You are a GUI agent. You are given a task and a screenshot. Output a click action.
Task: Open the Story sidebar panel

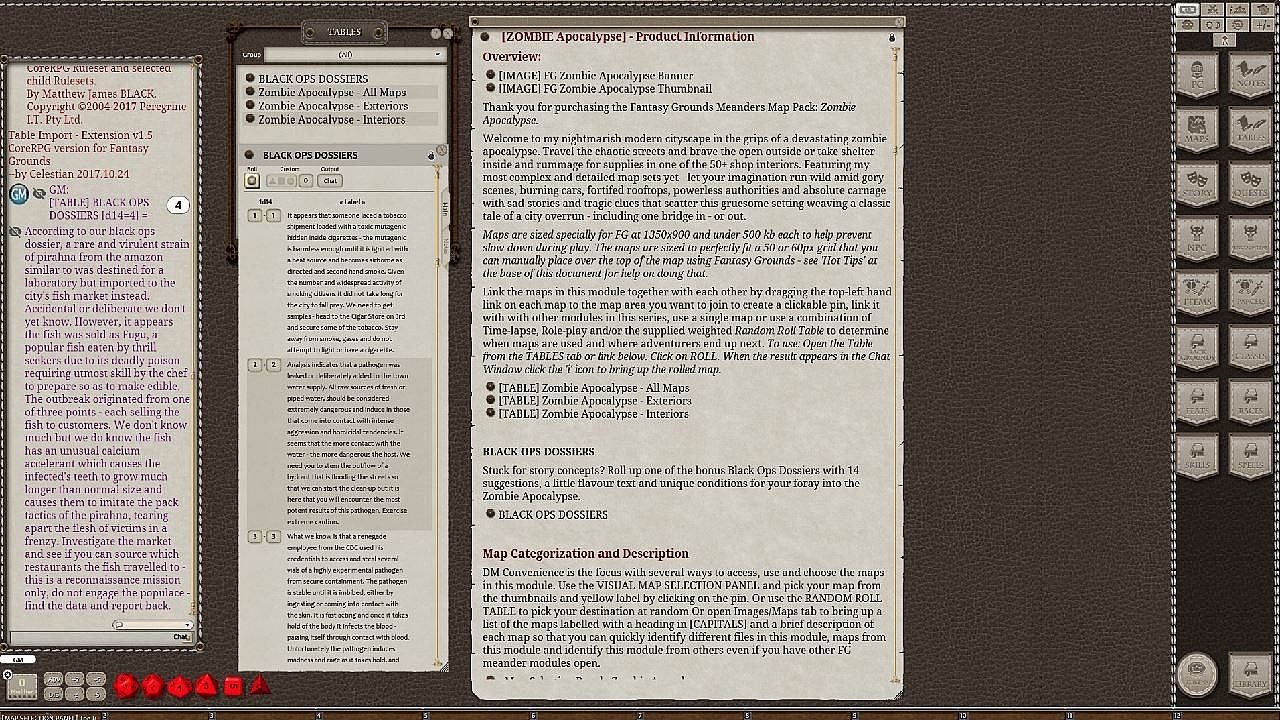pos(1196,183)
